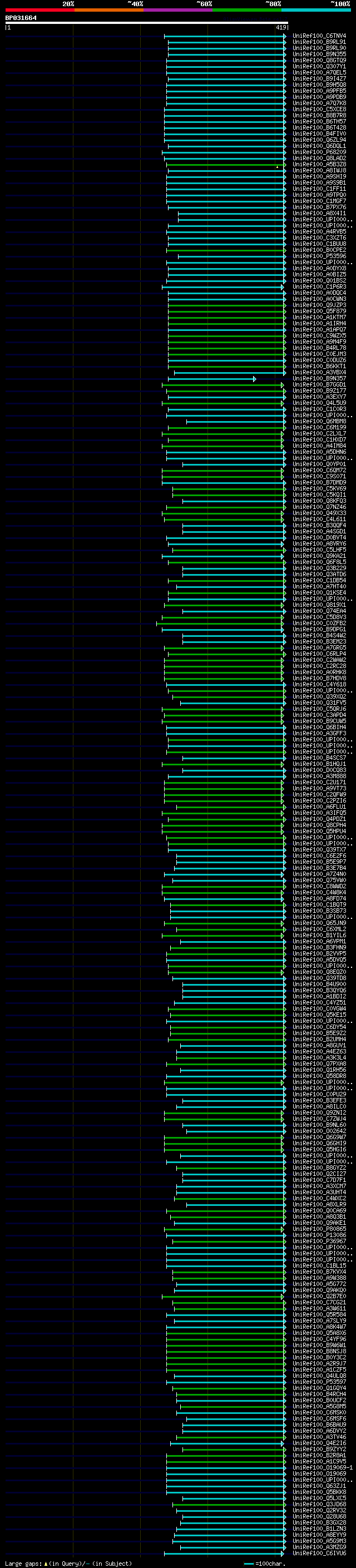
Task: Click the white query sequence bar
Action: [147, 22]
